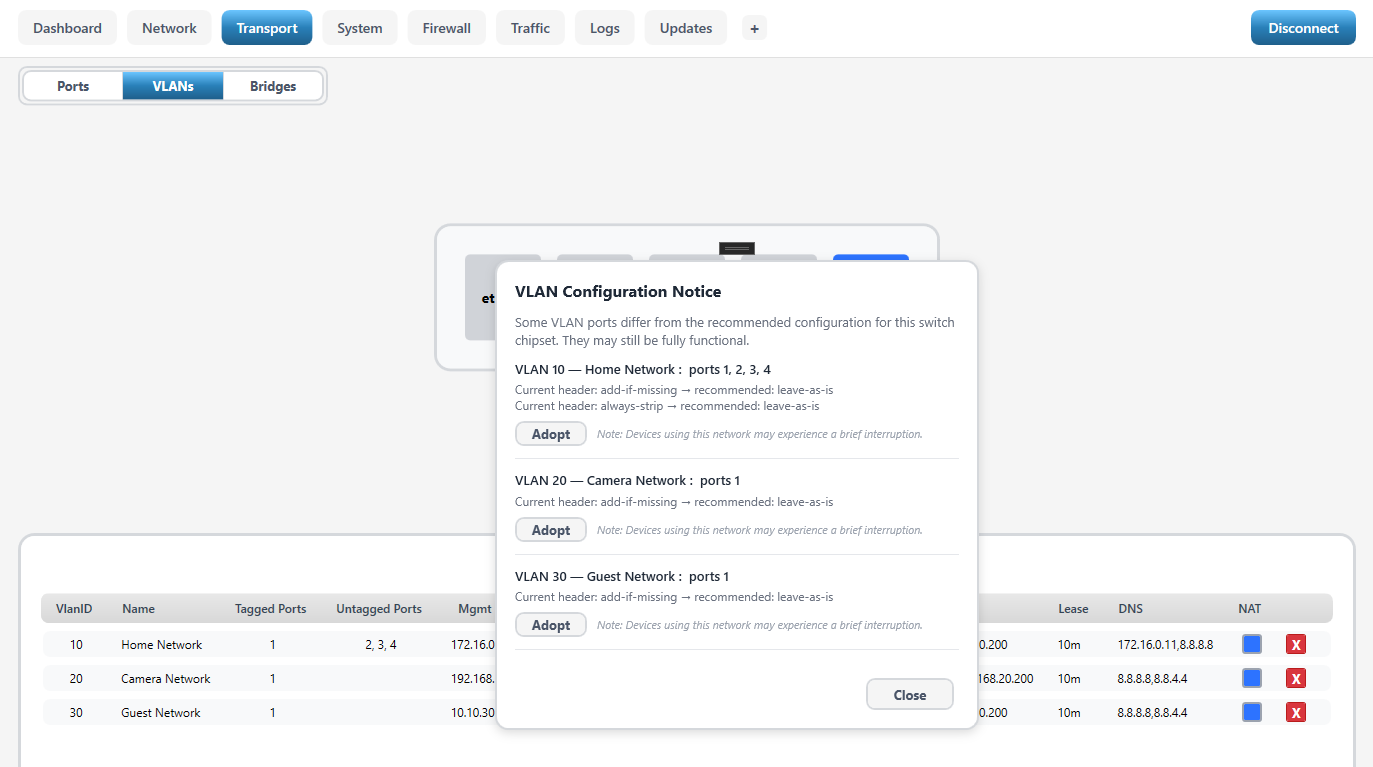Click the Guest Network DNS value

(1152, 713)
